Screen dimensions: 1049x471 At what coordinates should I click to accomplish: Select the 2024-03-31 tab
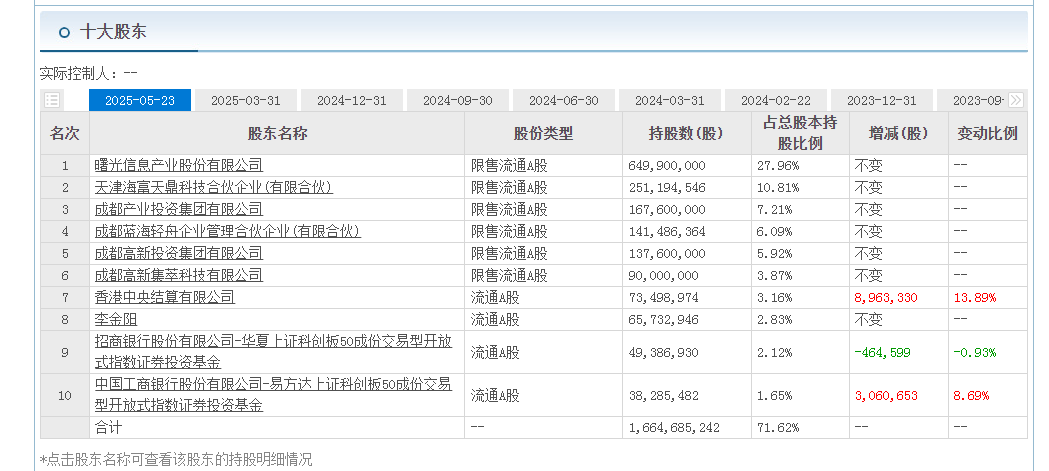click(x=670, y=100)
